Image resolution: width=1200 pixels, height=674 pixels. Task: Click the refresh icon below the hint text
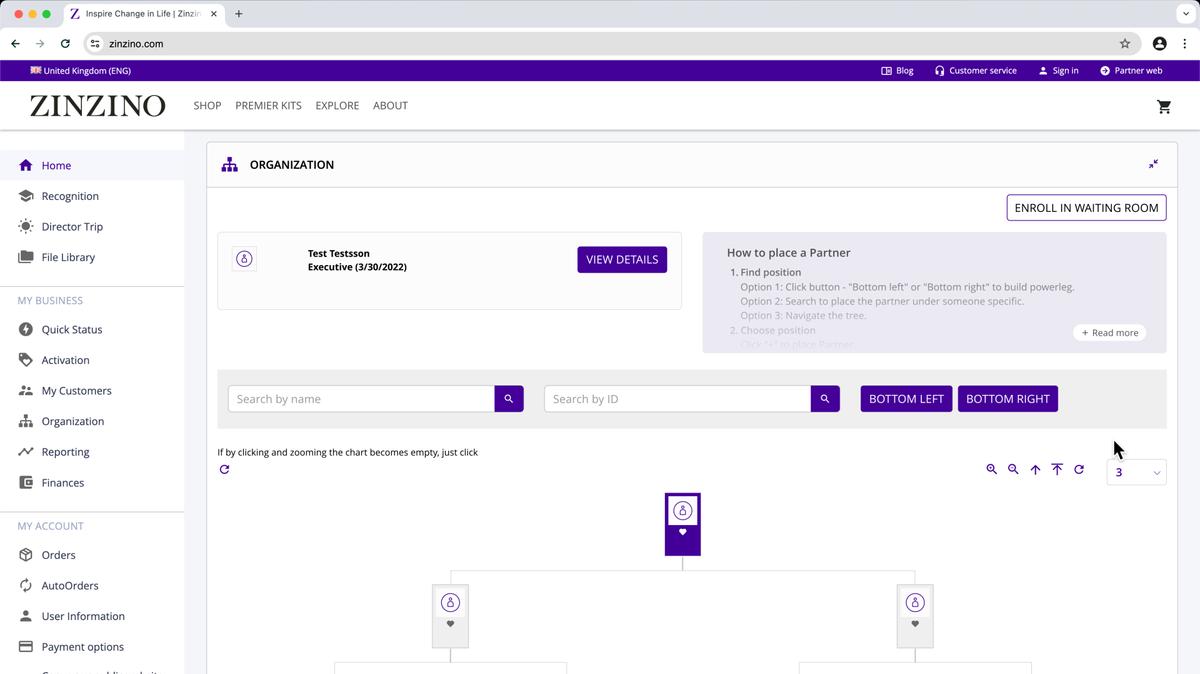[224, 469]
